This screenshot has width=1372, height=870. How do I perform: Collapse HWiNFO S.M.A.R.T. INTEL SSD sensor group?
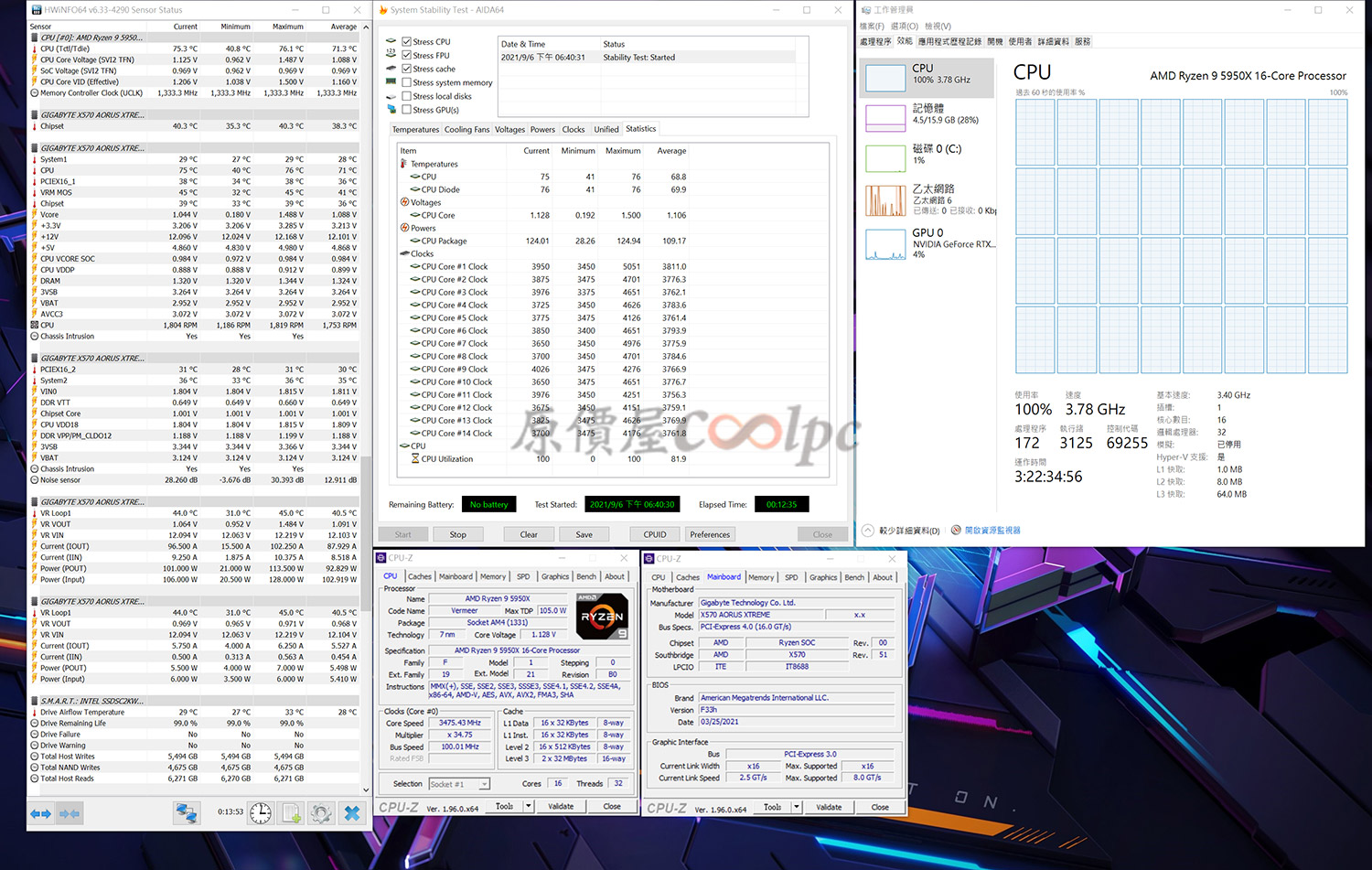34,701
